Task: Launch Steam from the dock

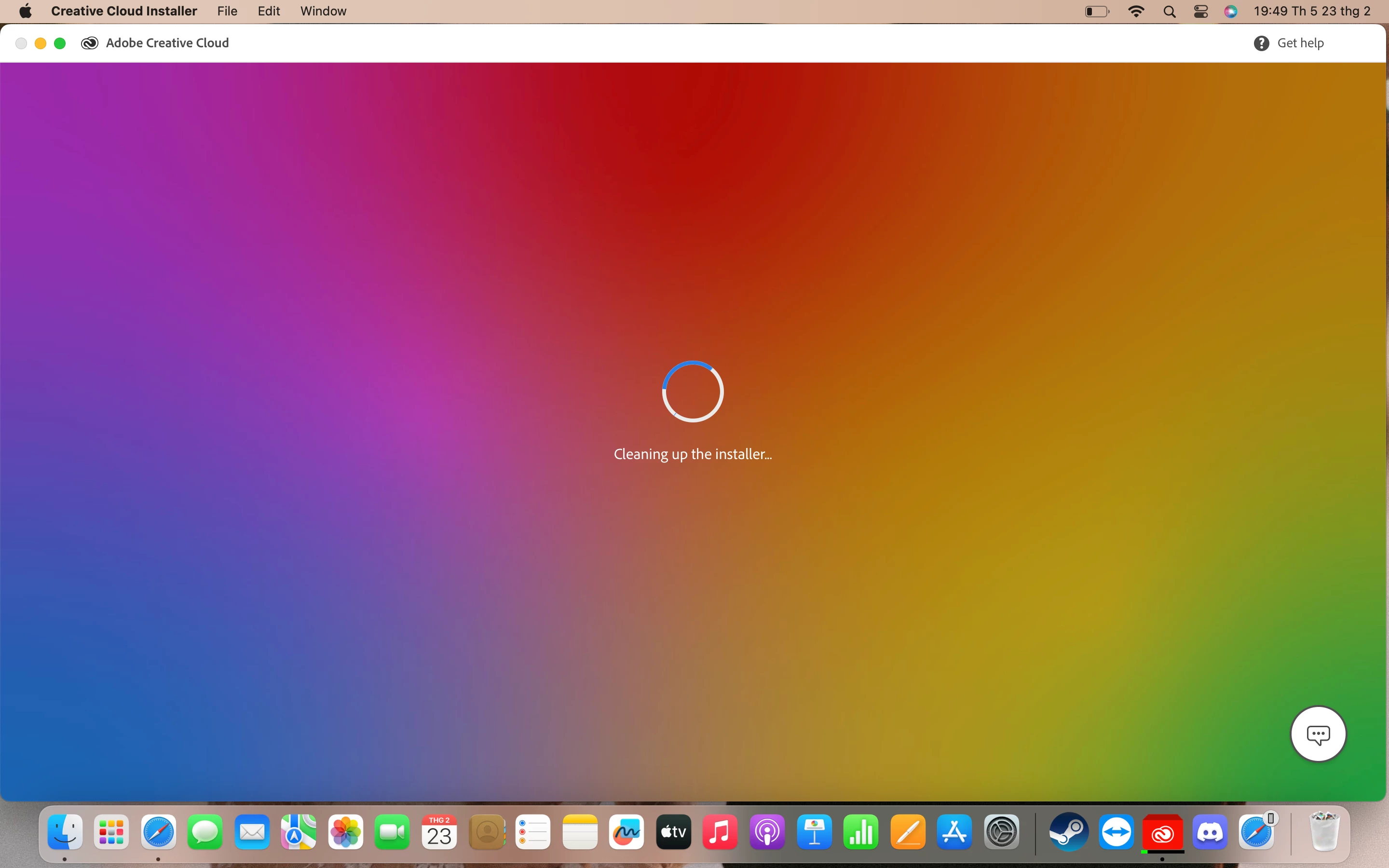Action: pyautogui.click(x=1069, y=832)
